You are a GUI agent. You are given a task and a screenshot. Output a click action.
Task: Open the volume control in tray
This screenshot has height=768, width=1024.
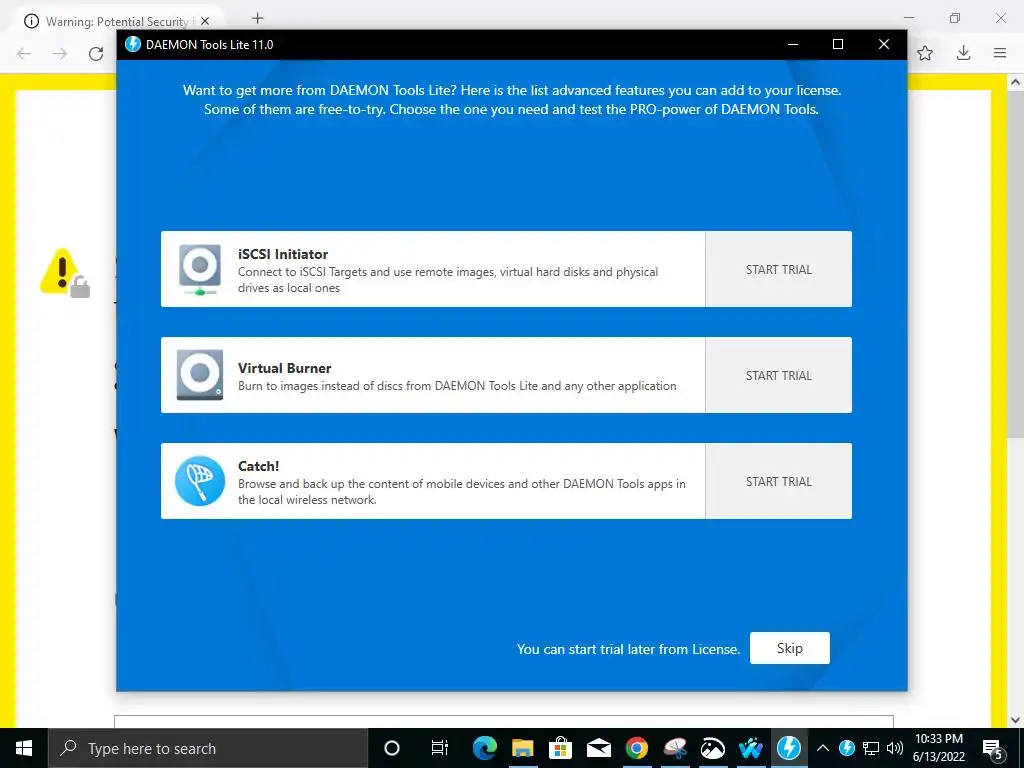coord(895,748)
